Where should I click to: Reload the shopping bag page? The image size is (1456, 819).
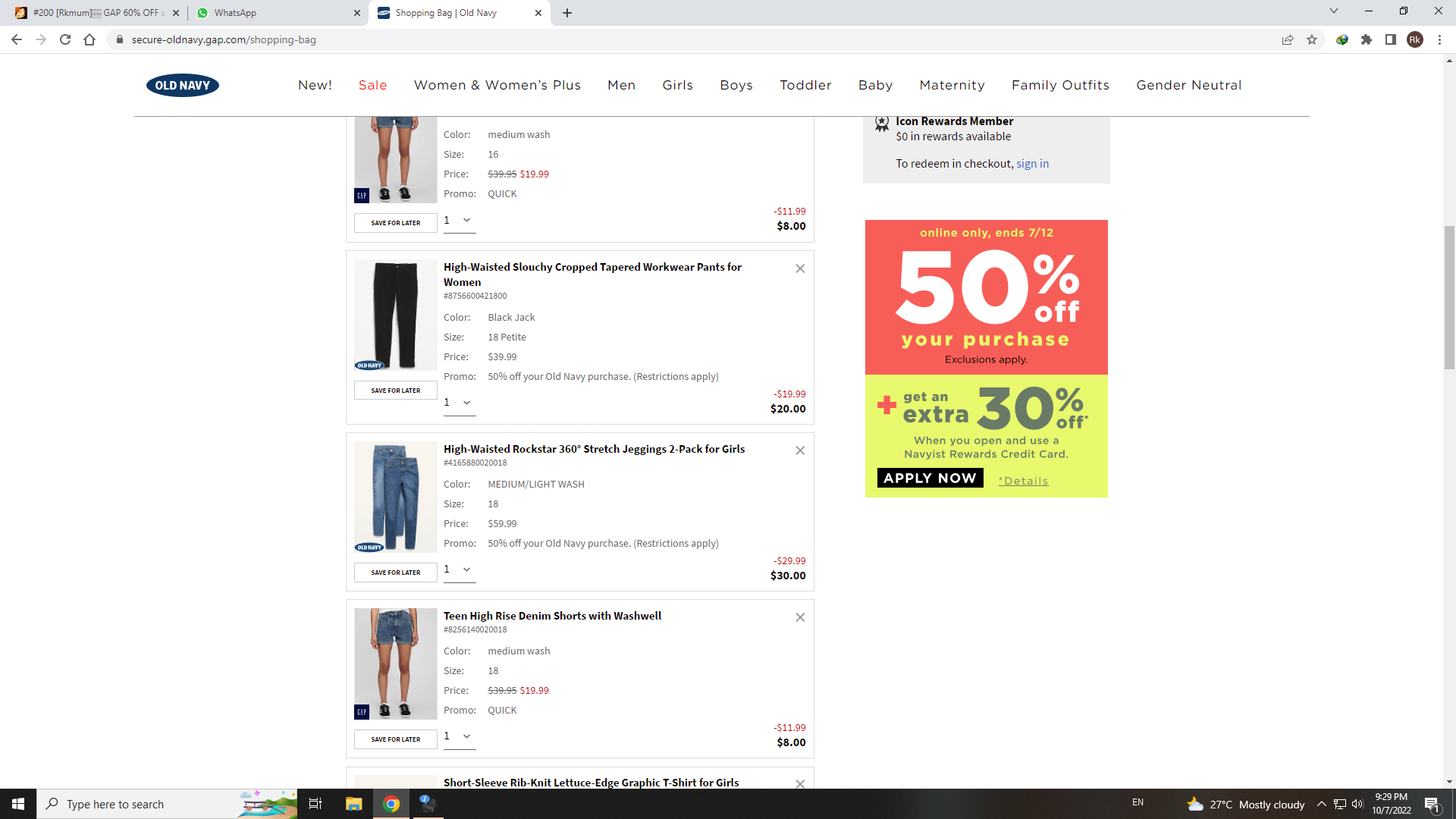65,39
